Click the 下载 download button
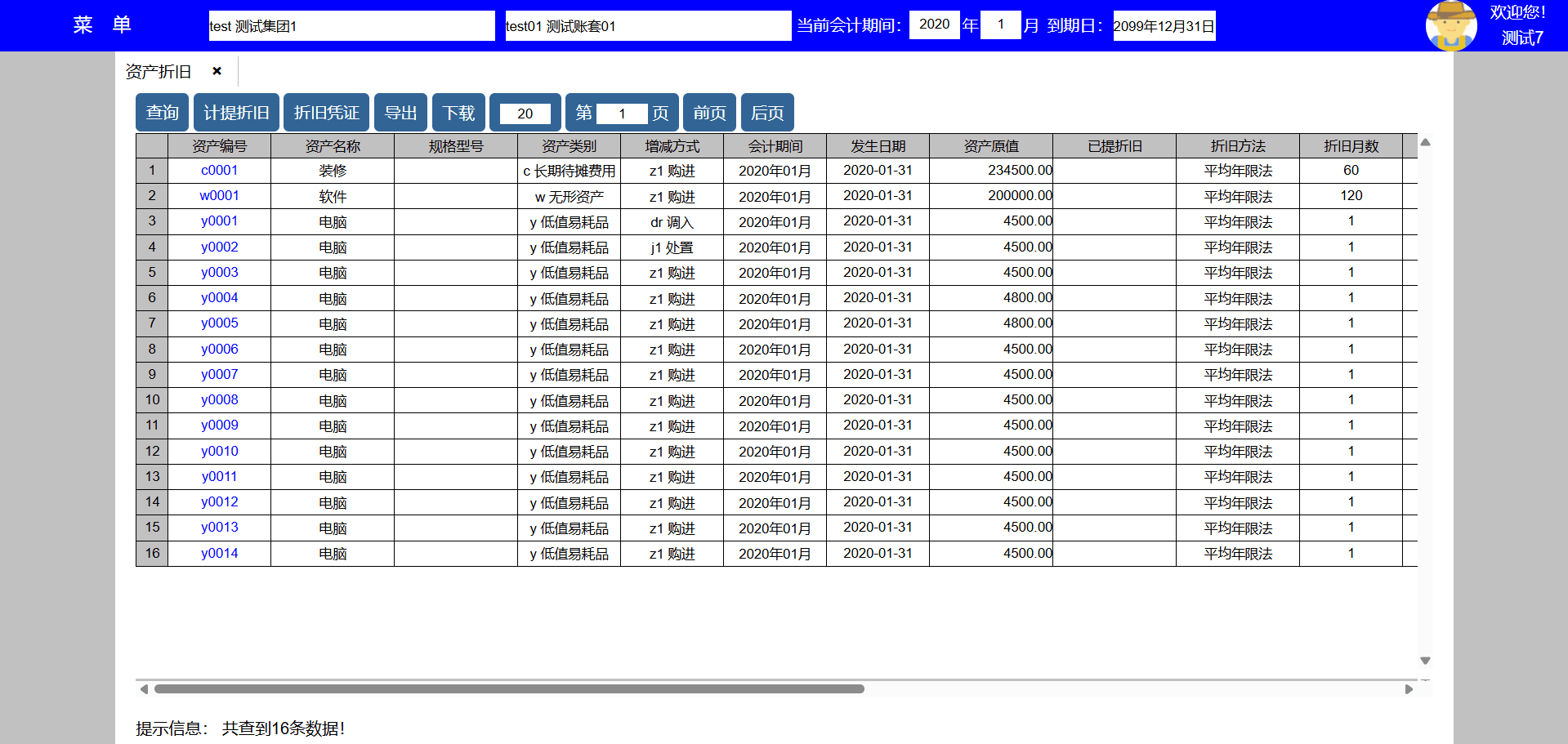The height and width of the screenshot is (744, 1568). 458,113
